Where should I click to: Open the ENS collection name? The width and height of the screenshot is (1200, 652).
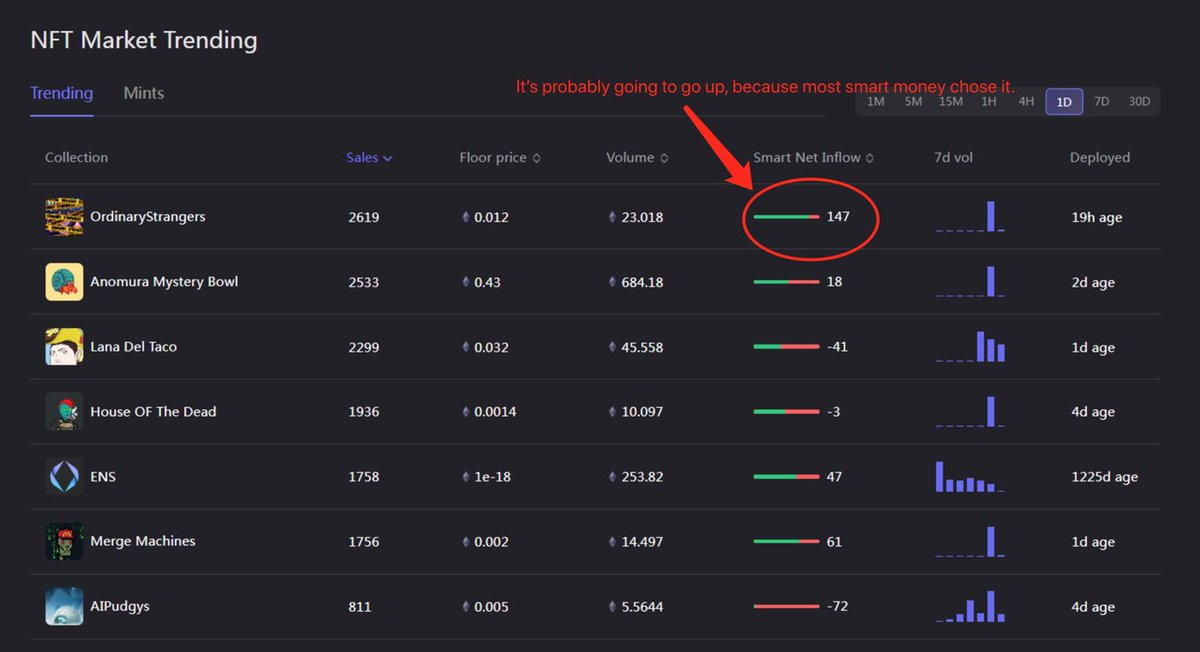click(103, 477)
